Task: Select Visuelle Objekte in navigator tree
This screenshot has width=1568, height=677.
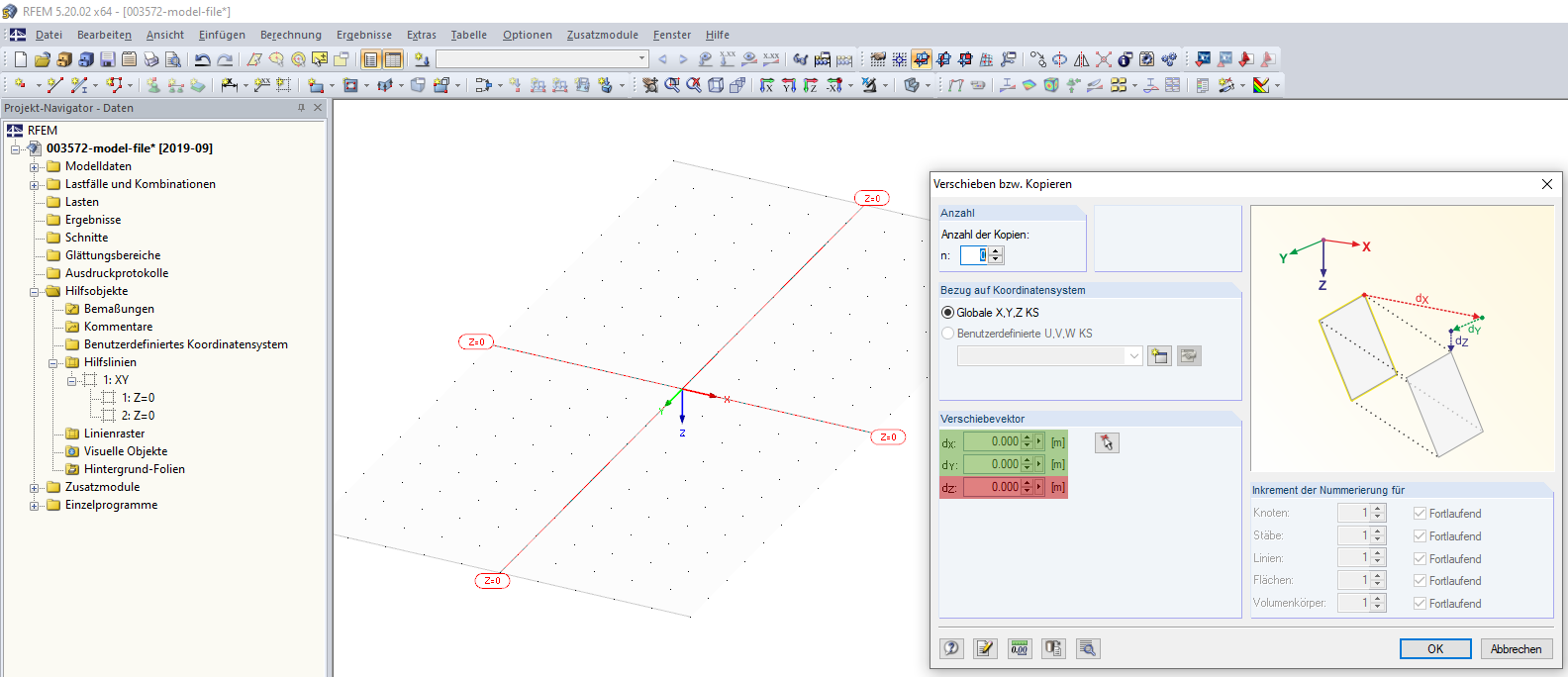Action: point(126,451)
